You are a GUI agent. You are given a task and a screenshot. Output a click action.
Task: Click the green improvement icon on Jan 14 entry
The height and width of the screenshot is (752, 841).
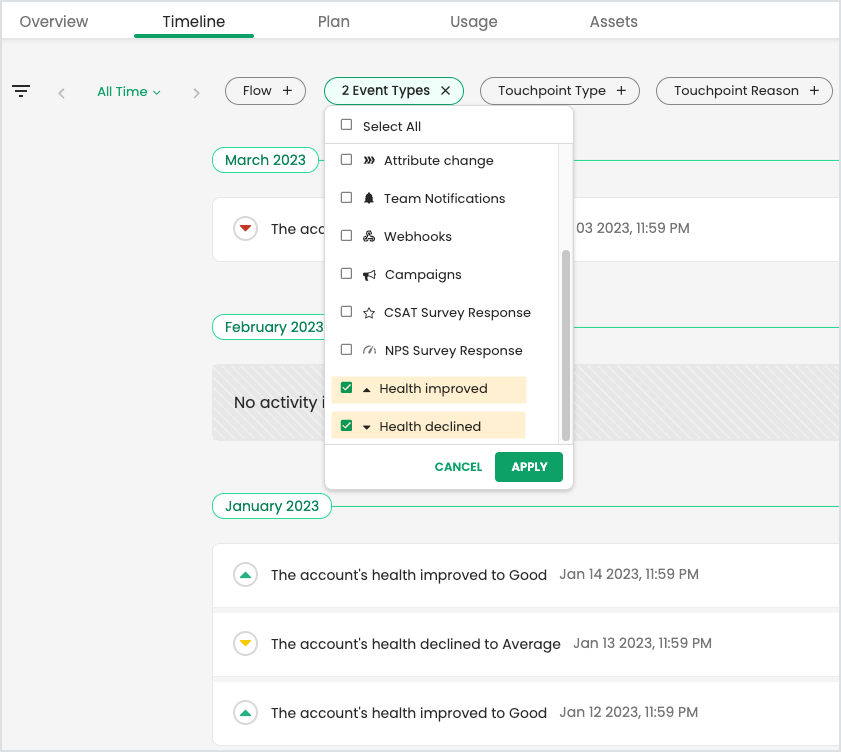pos(245,574)
